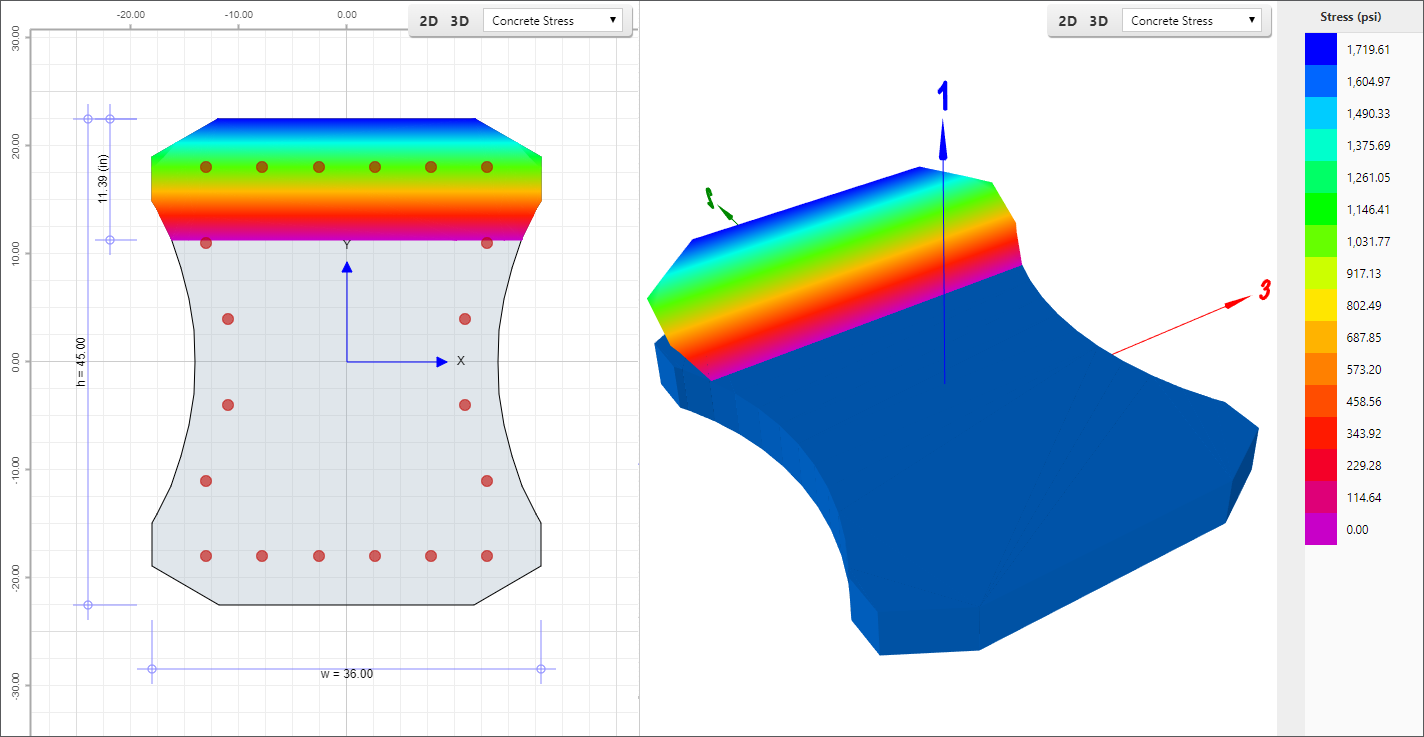Click the cyan 1,490.33 legend swatch
1424x737 pixels.
click(1321, 113)
